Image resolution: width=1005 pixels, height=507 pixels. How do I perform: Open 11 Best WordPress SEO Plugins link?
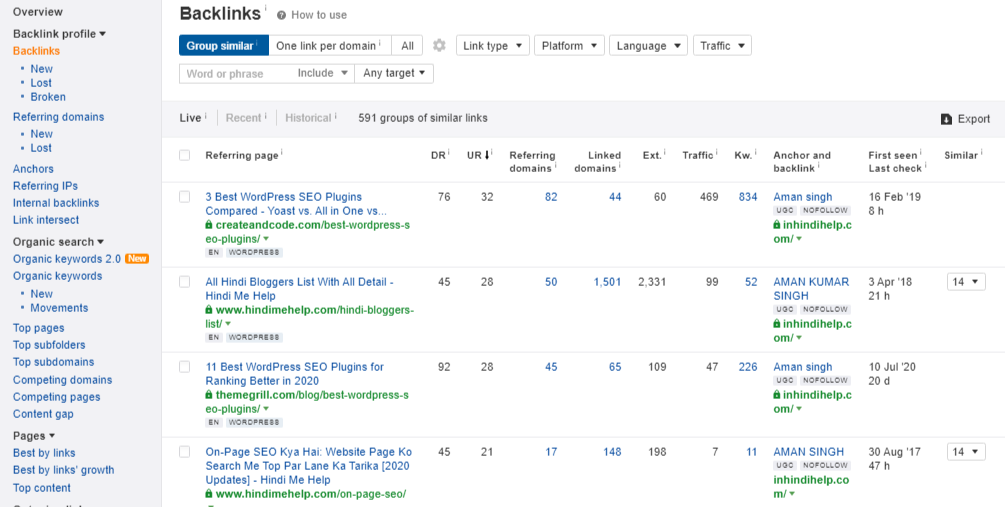pyautogui.click(x=294, y=374)
